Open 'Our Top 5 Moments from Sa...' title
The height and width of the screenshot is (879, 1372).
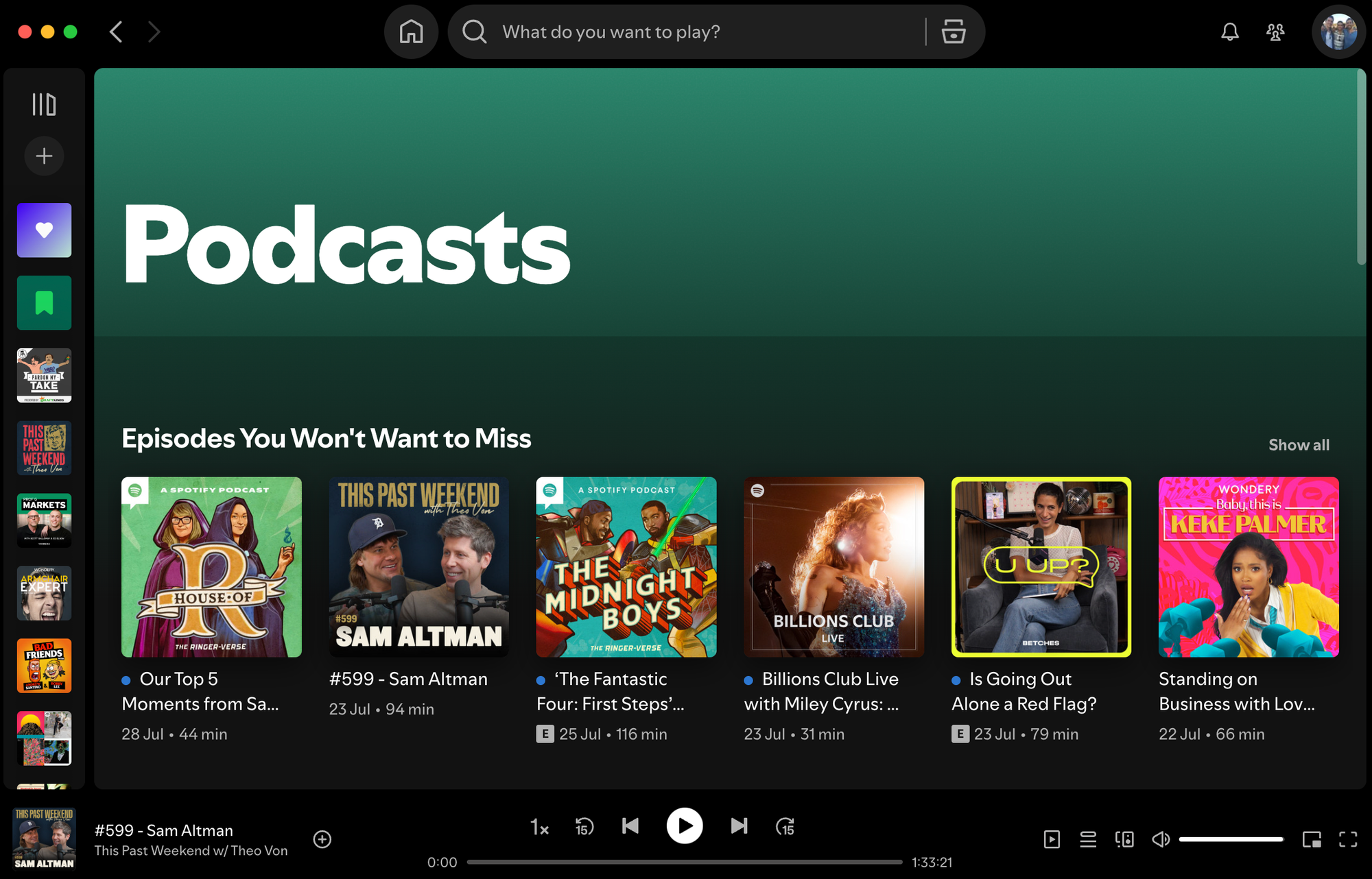pos(200,691)
